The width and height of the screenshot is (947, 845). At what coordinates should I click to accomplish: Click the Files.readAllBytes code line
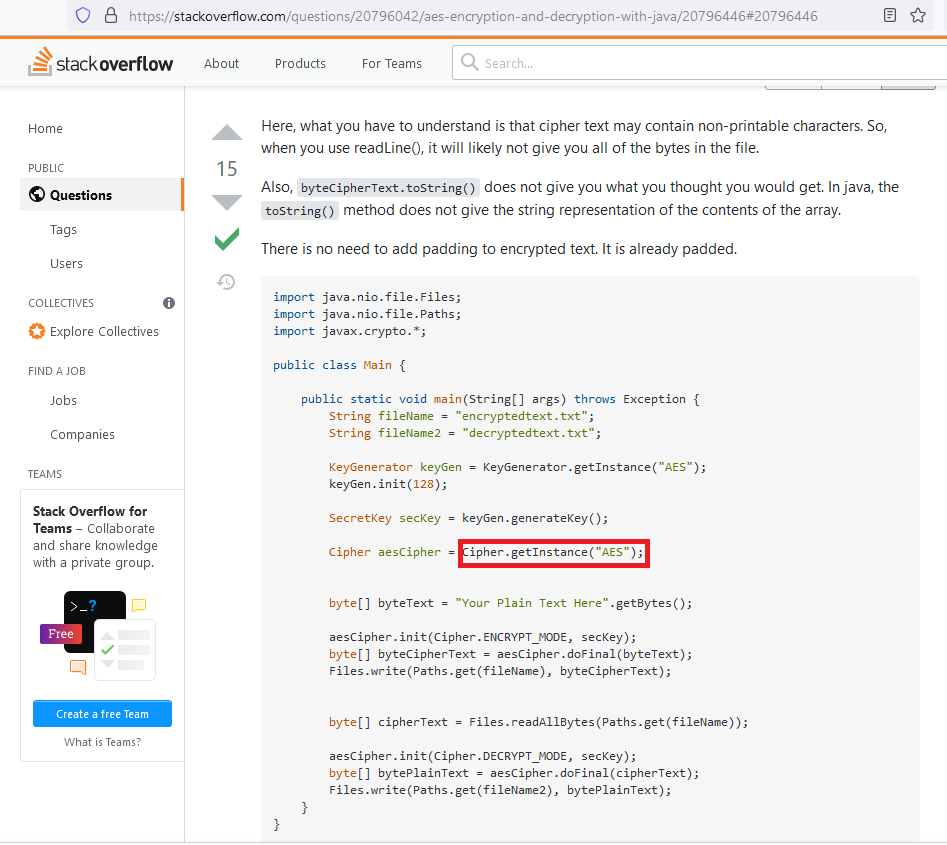[x=538, y=722]
